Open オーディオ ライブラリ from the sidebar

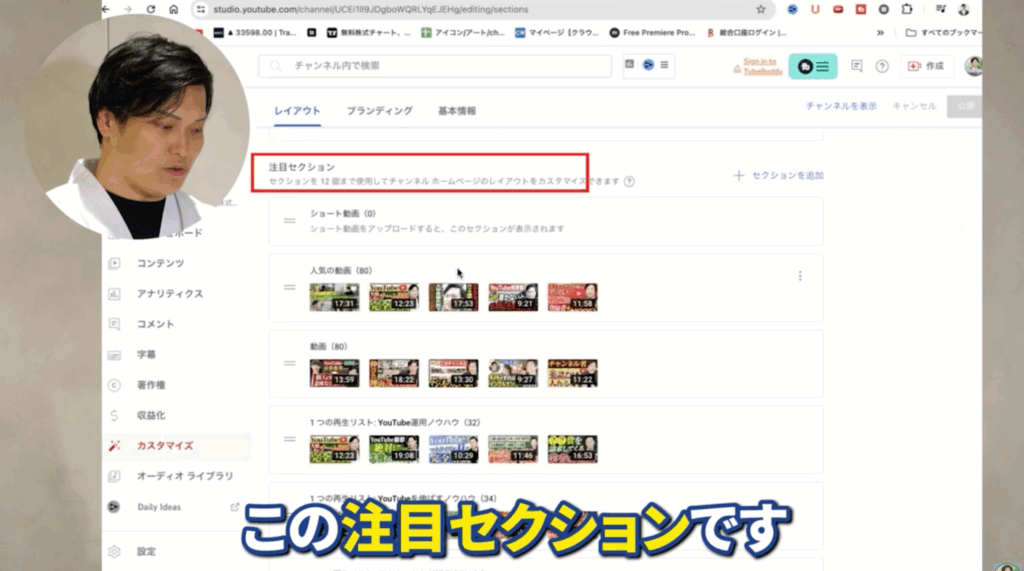point(185,476)
